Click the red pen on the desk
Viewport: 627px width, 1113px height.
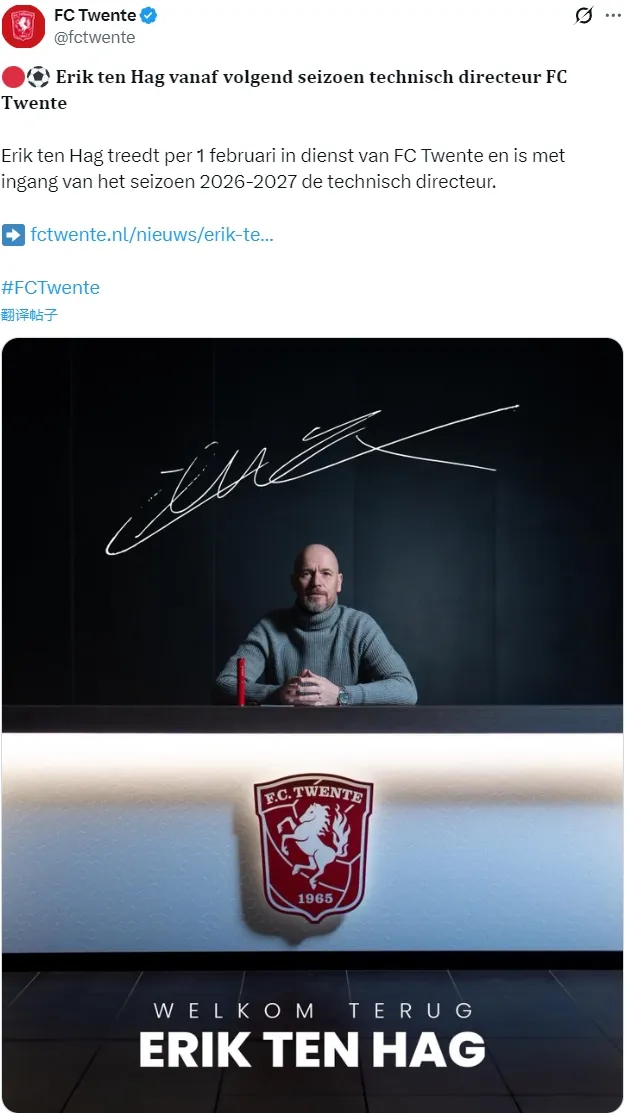tap(241, 681)
